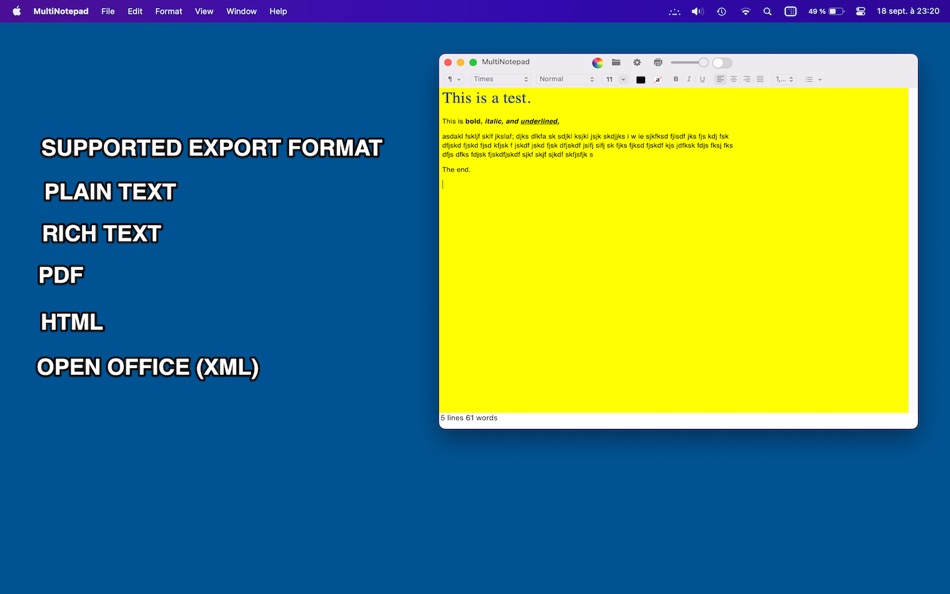This screenshot has width=950, height=594.
Task: Center align the text
Action: tap(734, 79)
